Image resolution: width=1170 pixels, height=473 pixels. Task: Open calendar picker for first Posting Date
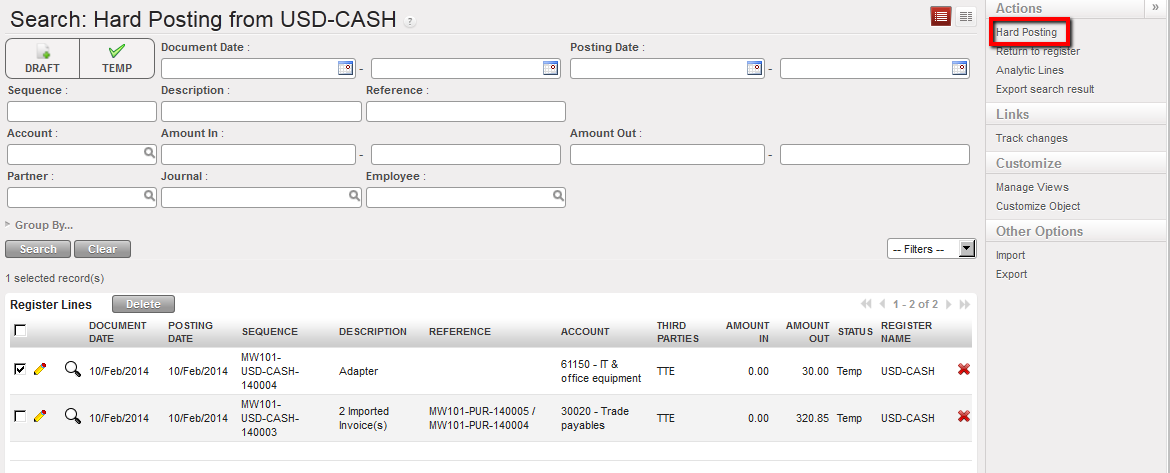pos(755,68)
